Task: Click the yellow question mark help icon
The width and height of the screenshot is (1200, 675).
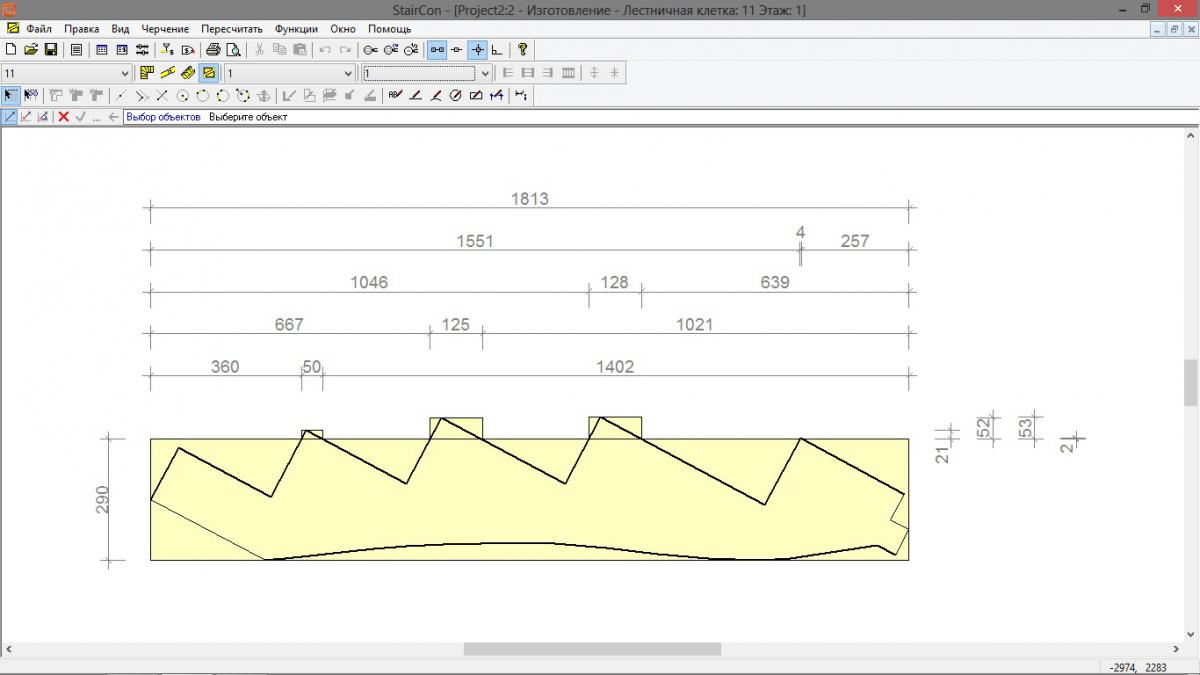Action: 522,50
